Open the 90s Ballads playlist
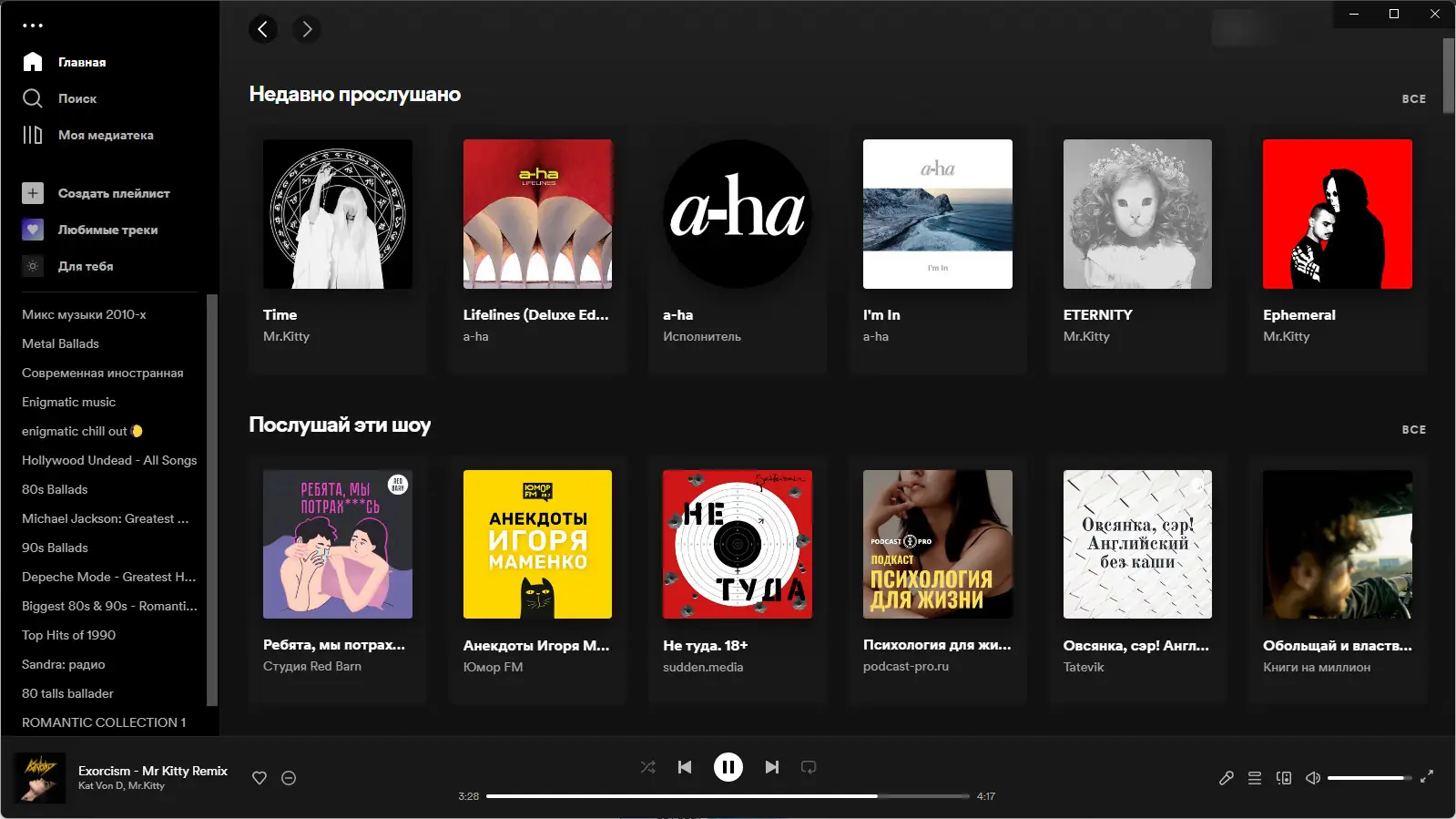The image size is (1456, 819). tap(55, 548)
